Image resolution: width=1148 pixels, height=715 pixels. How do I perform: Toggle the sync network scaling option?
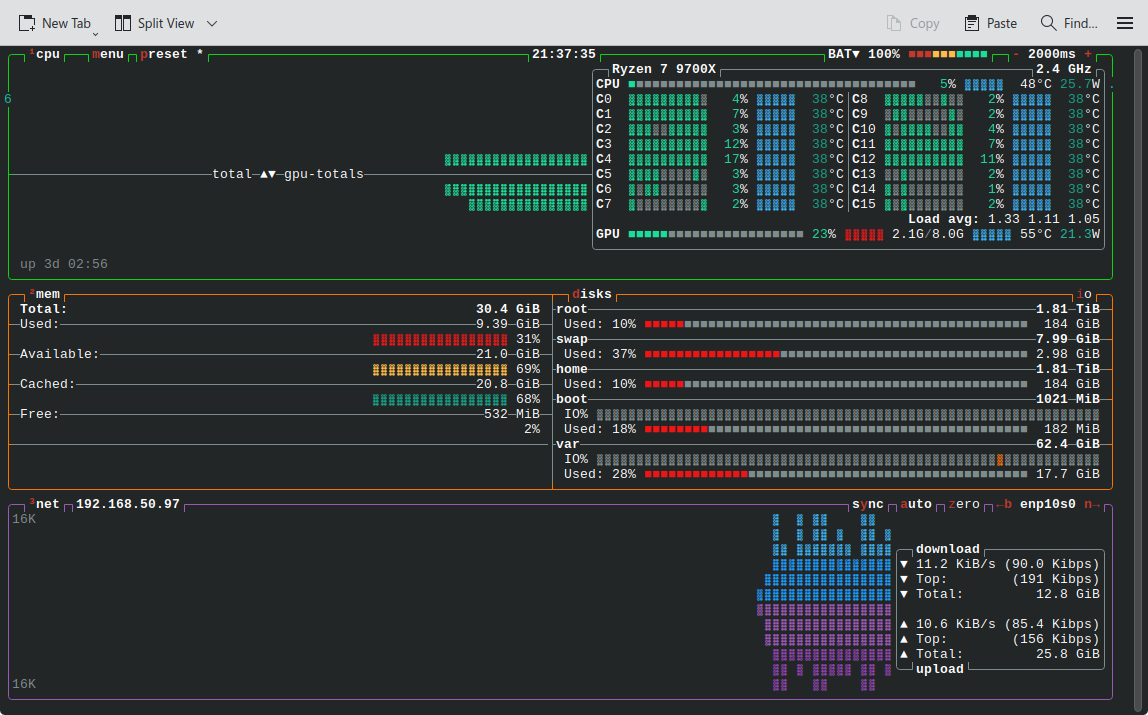[x=868, y=504]
